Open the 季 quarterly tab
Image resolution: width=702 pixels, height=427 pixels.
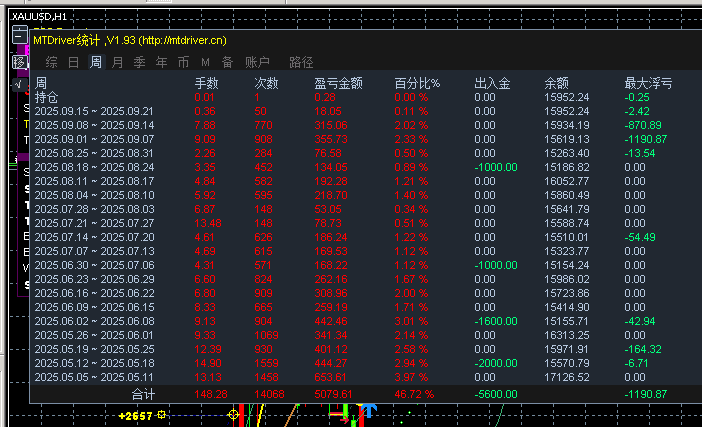(139, 62)
